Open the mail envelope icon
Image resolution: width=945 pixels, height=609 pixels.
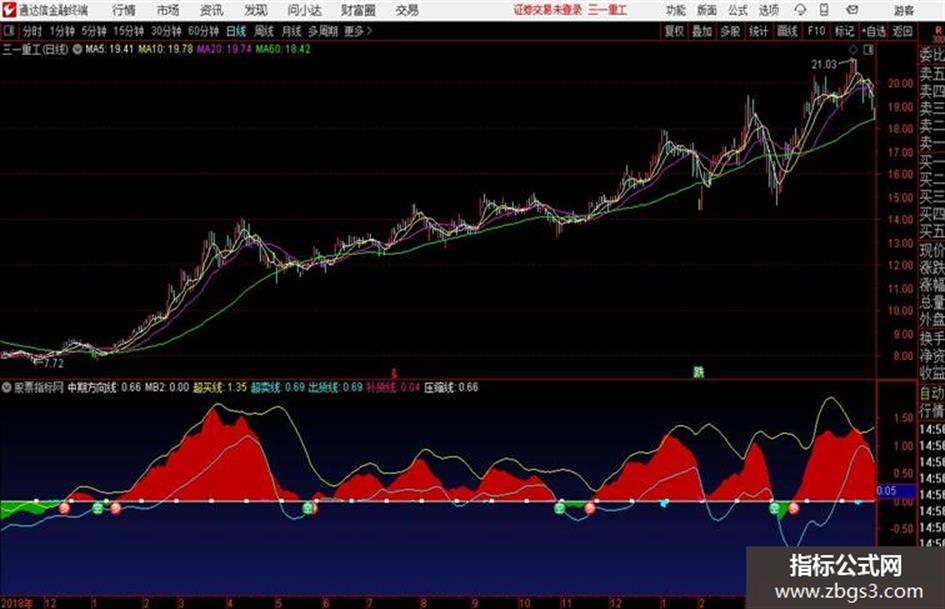point(852,10)
